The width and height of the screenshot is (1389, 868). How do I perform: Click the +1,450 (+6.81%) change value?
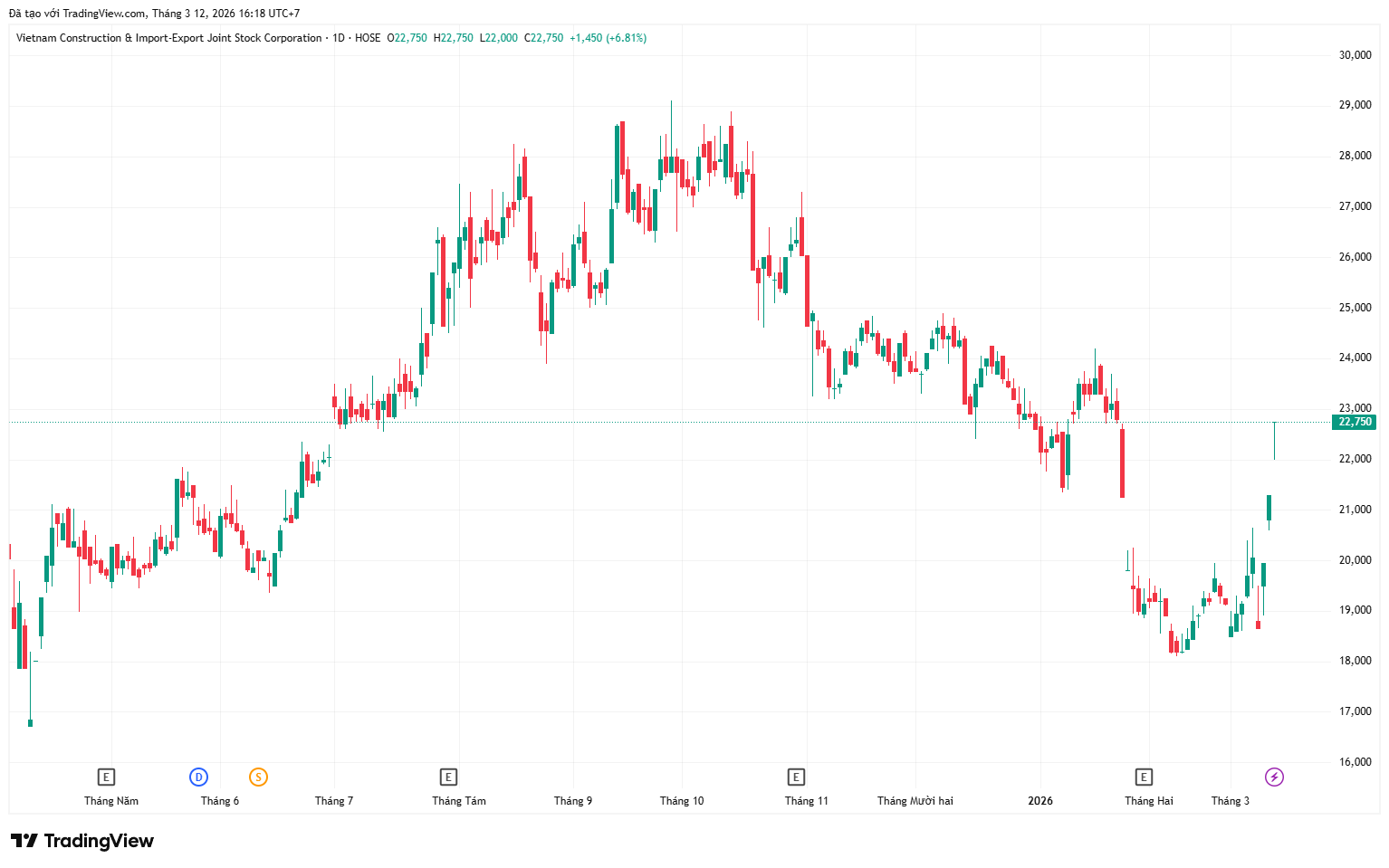[x=608, y=38]
